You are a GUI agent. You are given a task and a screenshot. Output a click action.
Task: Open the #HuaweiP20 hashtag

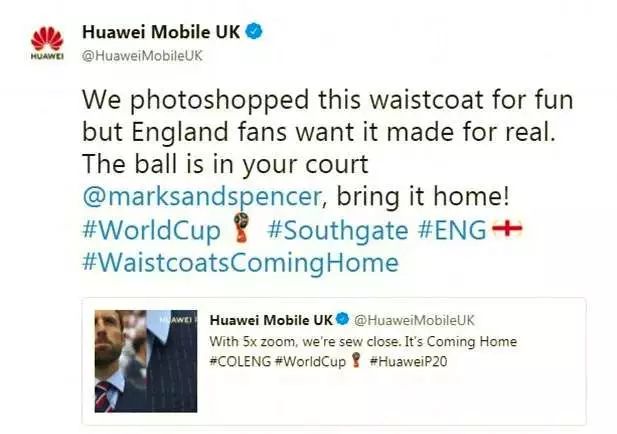[408, 361]
